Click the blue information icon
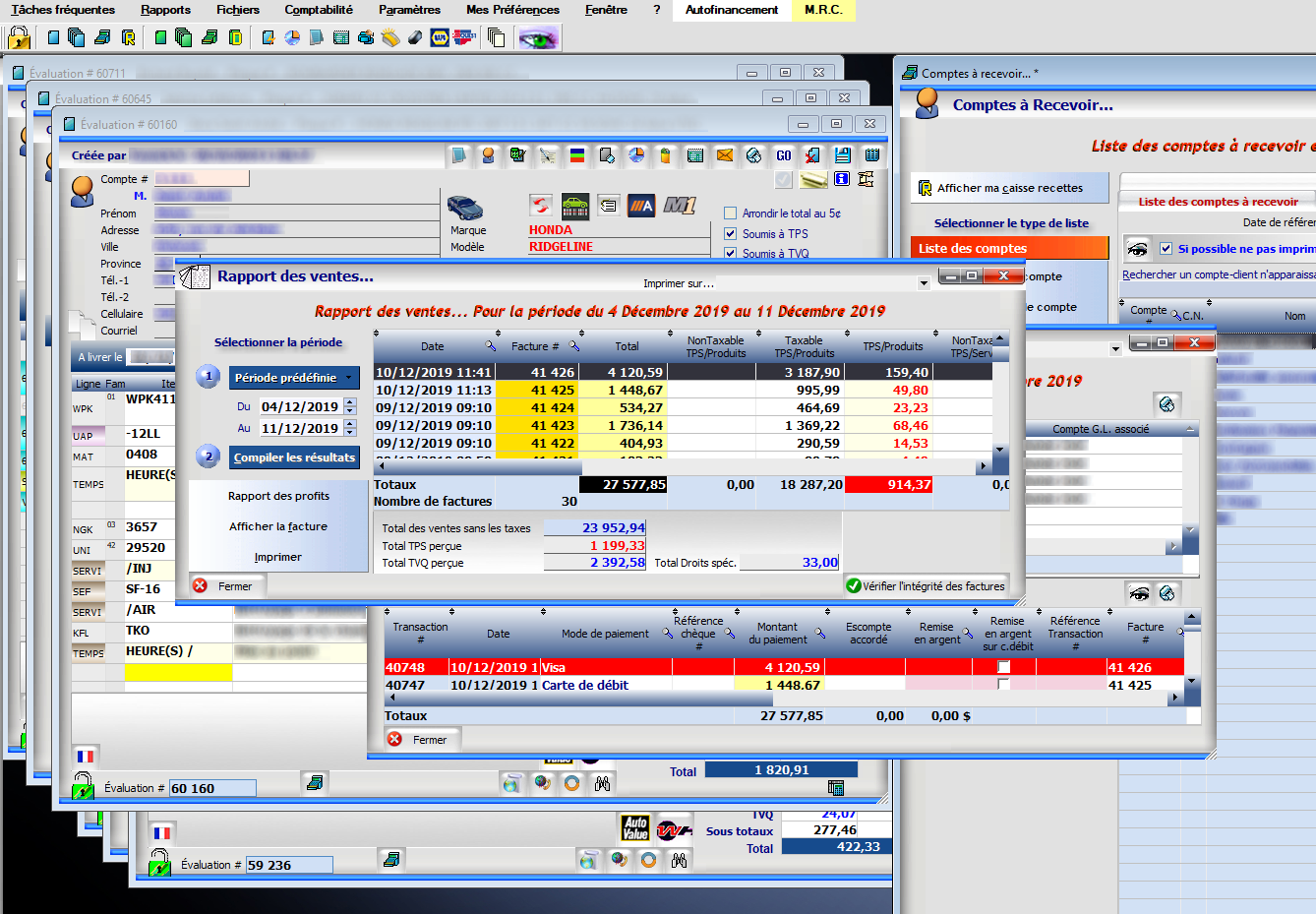1316x914 pixels. (x=841, y=179)
